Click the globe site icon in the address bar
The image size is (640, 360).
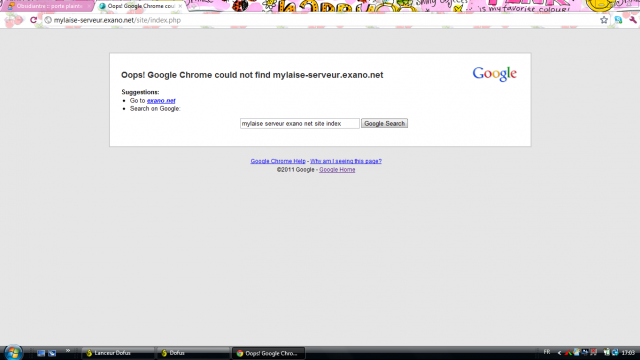click(48, 20)
